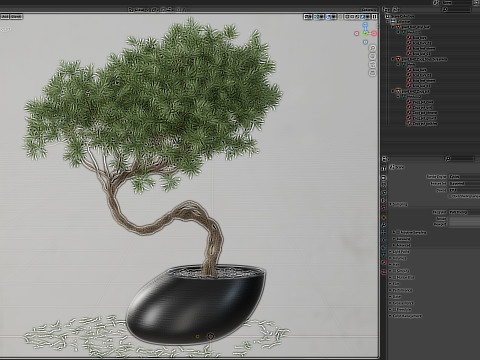Open the Particles properties tab

pos(384,232)
